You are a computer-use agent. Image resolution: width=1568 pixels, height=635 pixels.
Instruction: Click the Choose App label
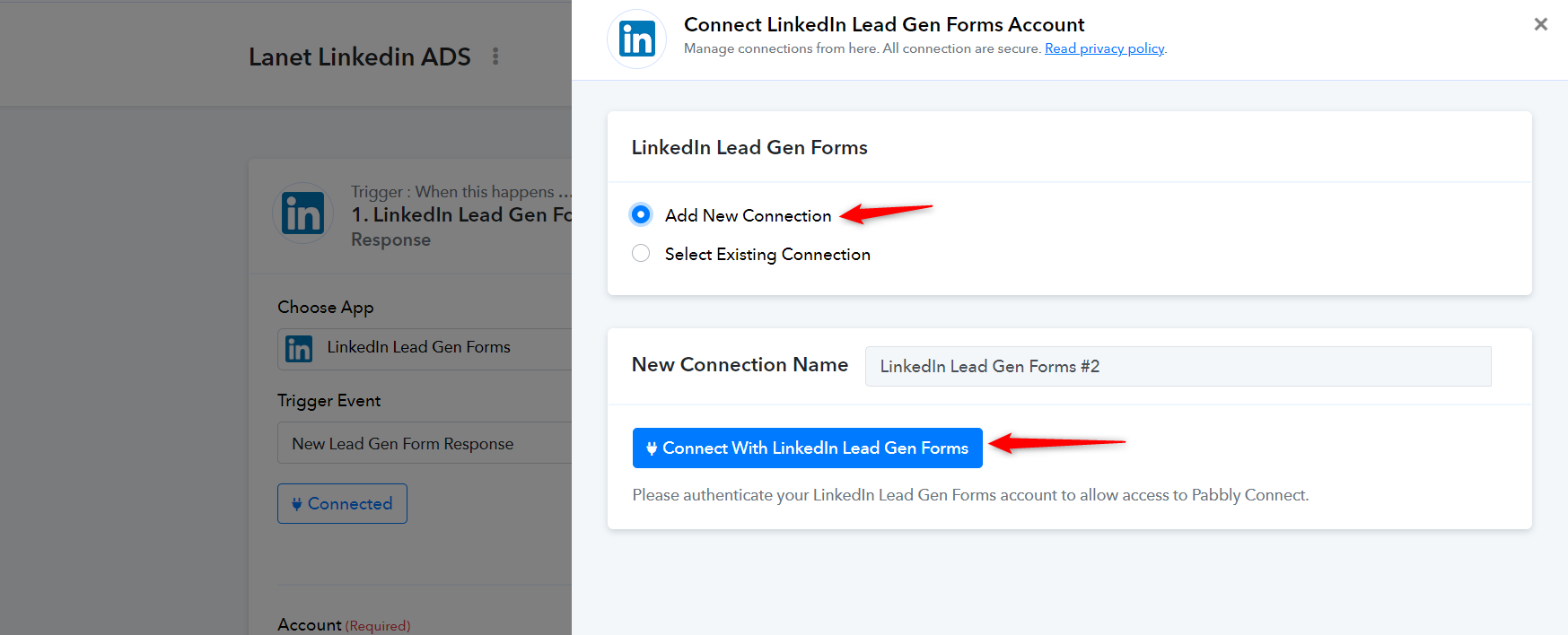tap(326, 308)
